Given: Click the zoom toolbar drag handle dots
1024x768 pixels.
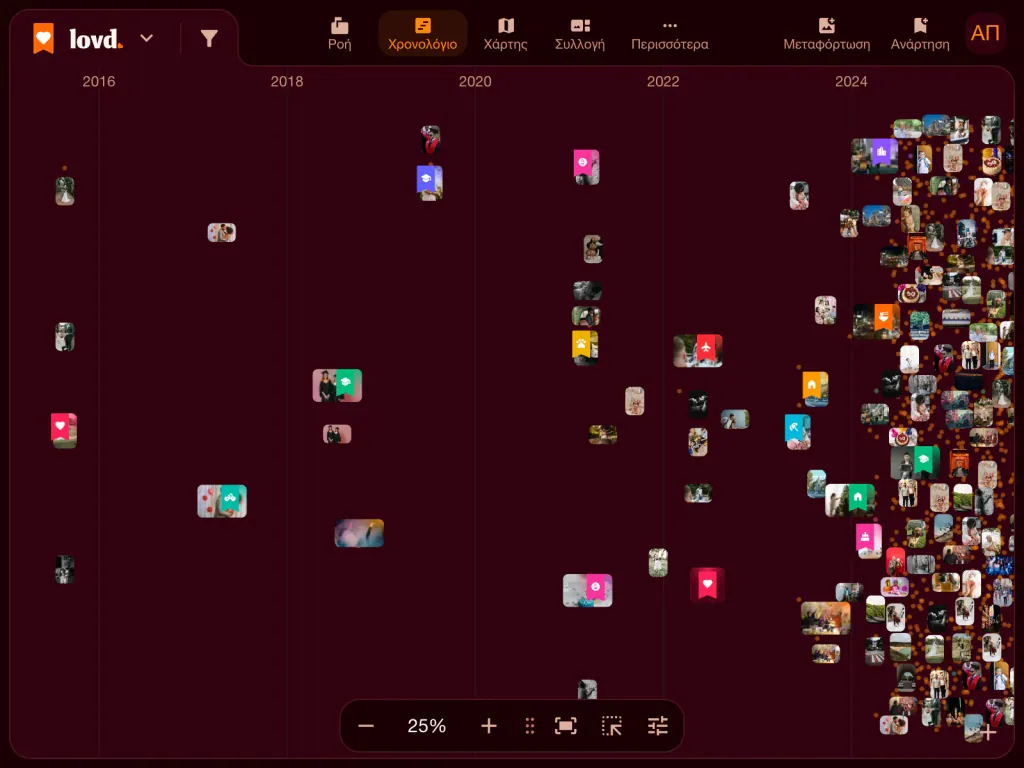Looking at the screenshot, I should (x=530, y=726).
